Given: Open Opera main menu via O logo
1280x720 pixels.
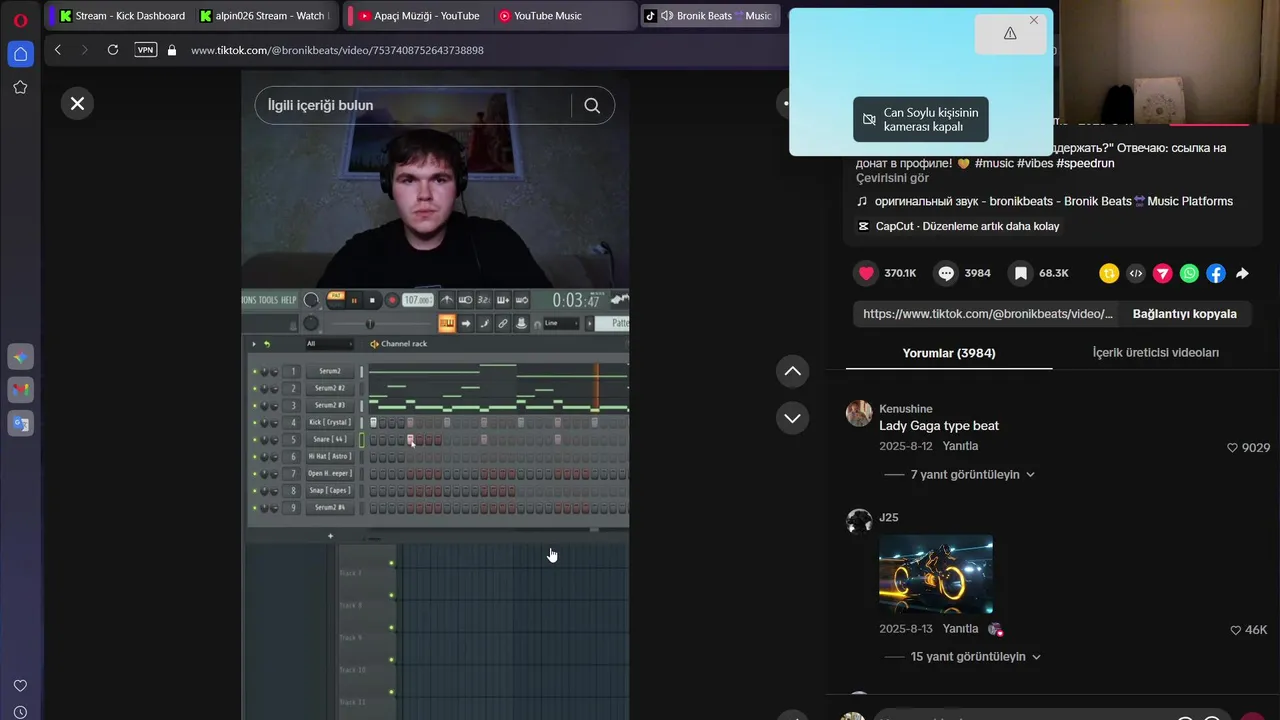Looking at the screenshot, I should coord(20,20).
